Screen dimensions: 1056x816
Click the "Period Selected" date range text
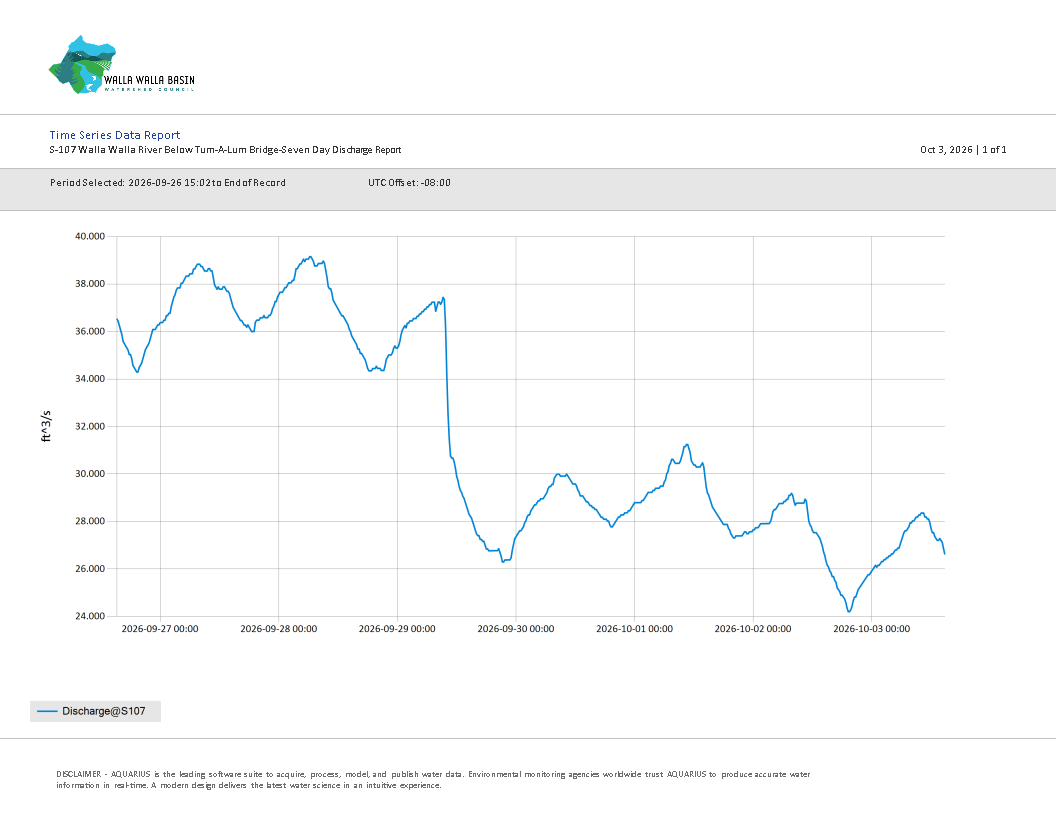point(168,182)
